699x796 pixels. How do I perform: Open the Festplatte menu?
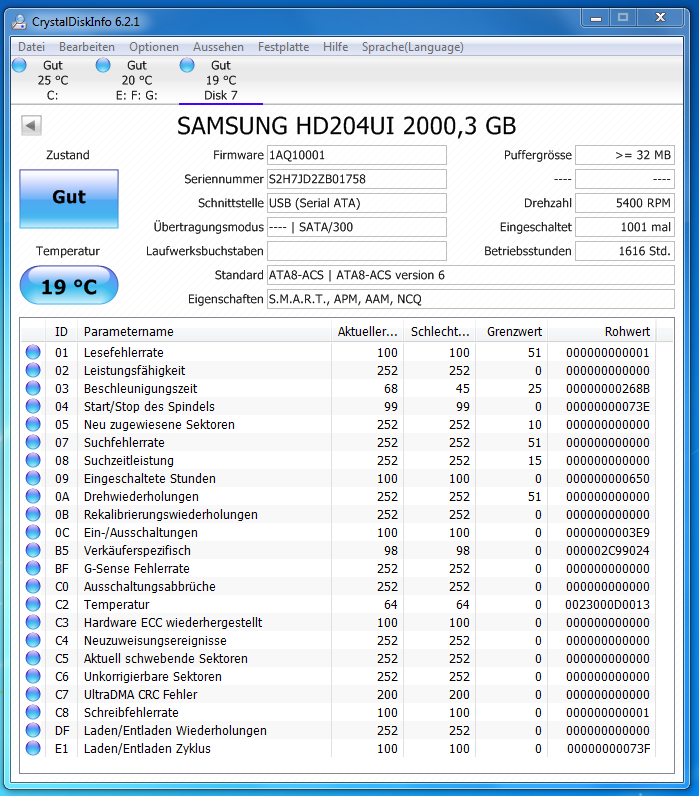point(283,47)
